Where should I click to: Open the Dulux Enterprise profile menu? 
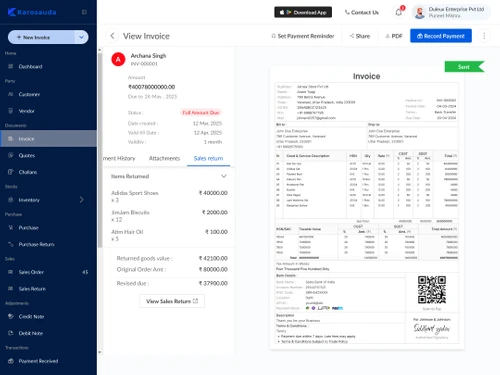coord(451,12)
